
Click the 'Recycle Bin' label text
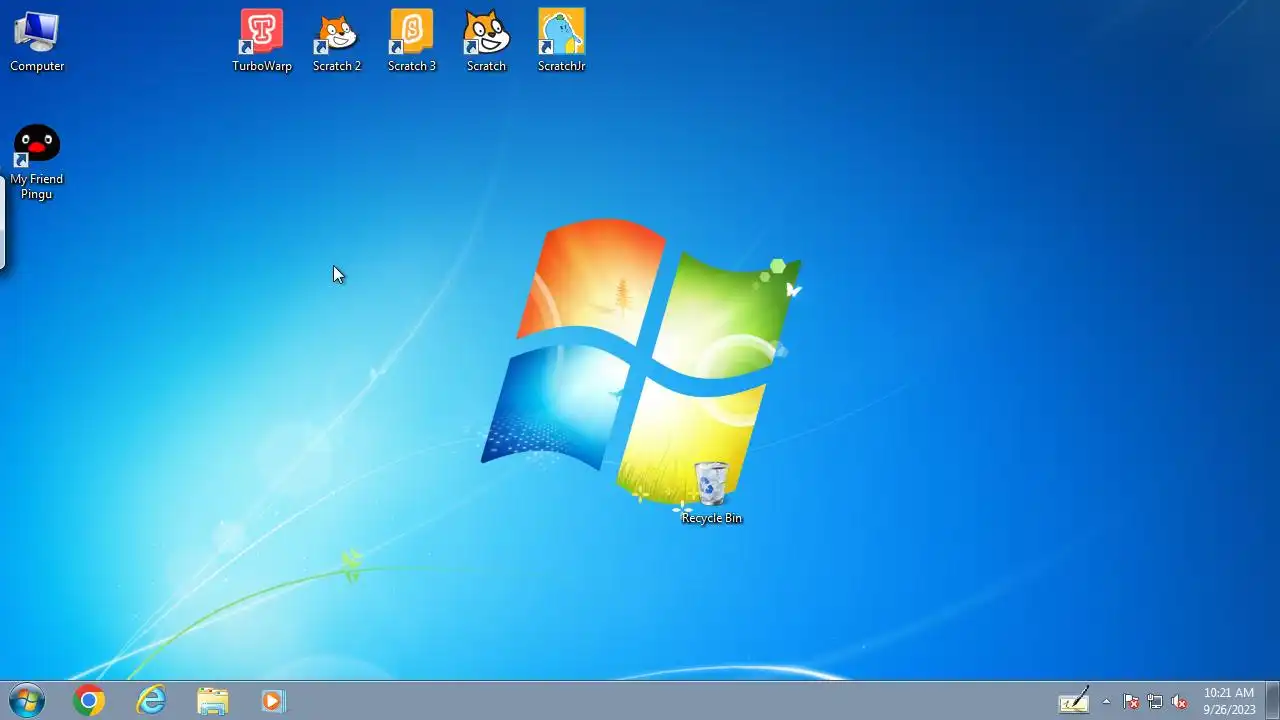coord(712,518)
